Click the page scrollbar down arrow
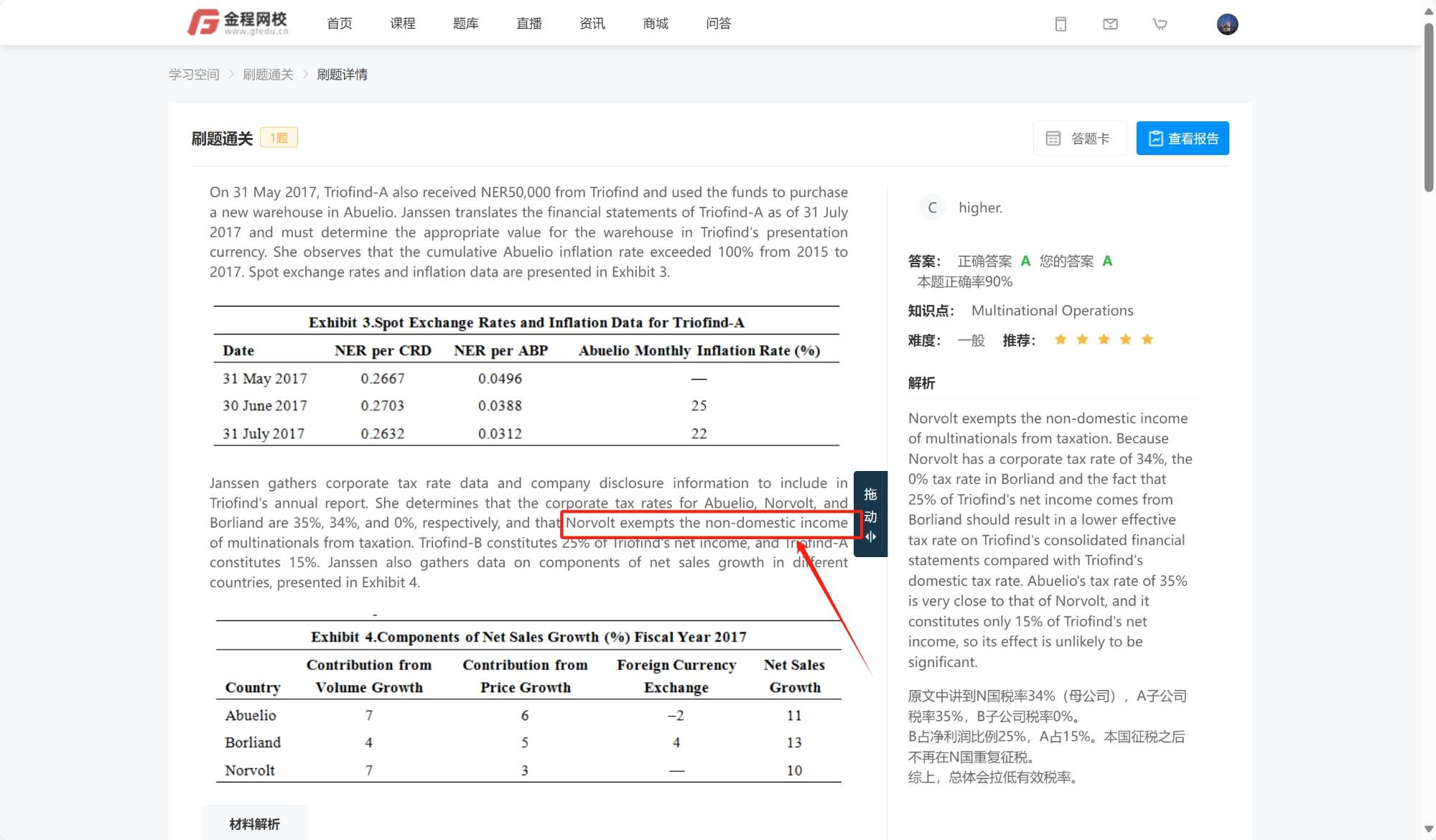The image size is (1436, 840). coord(1428,829)
